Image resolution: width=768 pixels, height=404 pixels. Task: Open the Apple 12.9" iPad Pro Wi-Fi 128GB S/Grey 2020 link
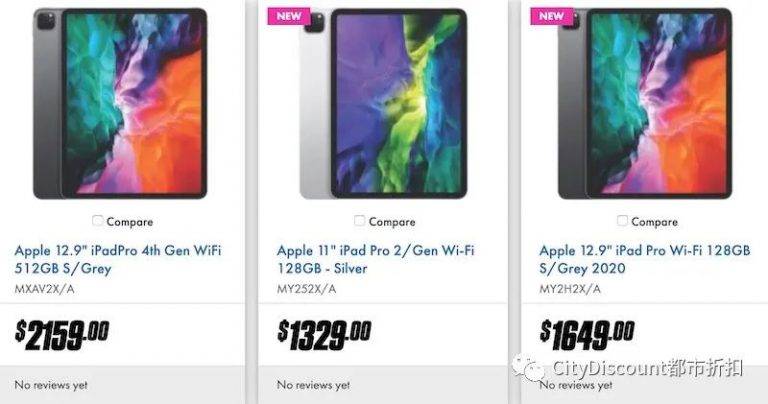click(x=645, y=260)
